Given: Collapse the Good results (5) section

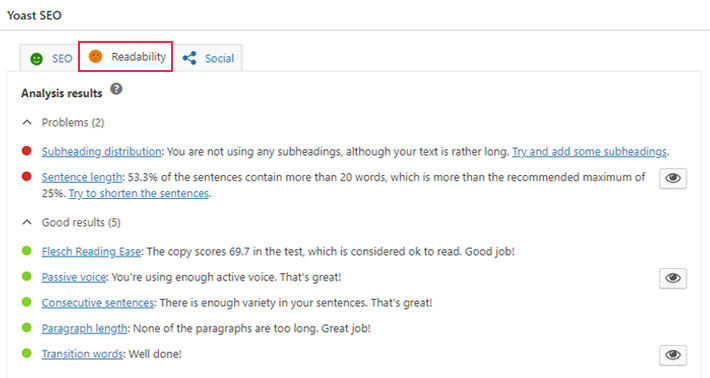Looking at the screenshot, I should 71,222.
